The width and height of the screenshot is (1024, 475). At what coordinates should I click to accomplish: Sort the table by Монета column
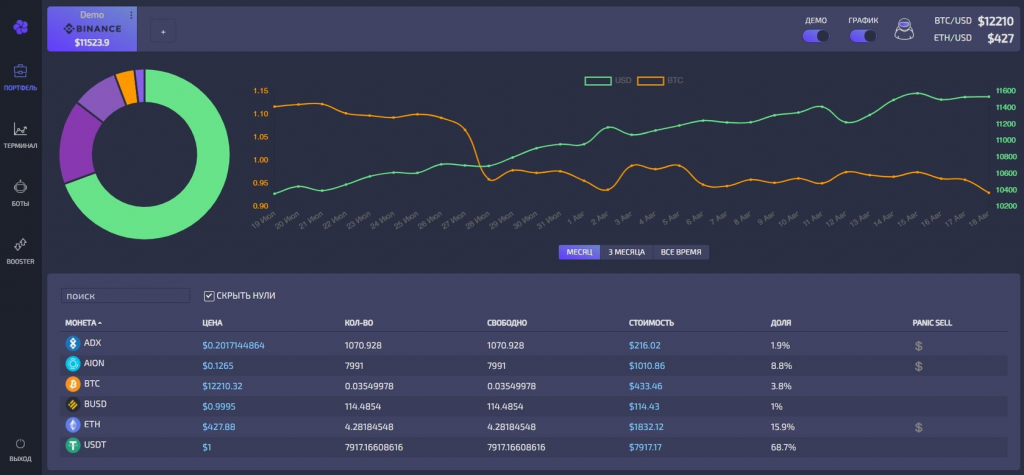click(x=83, y=323)
